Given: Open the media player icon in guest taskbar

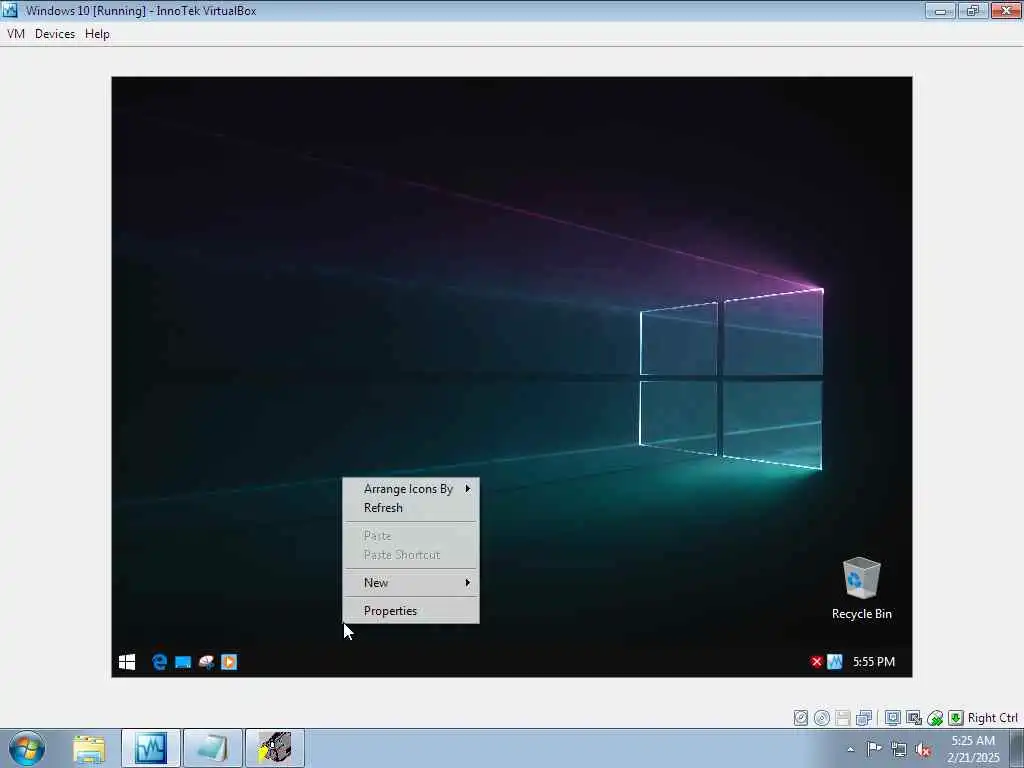Looking at the screenshot, I should click(229, 662).
